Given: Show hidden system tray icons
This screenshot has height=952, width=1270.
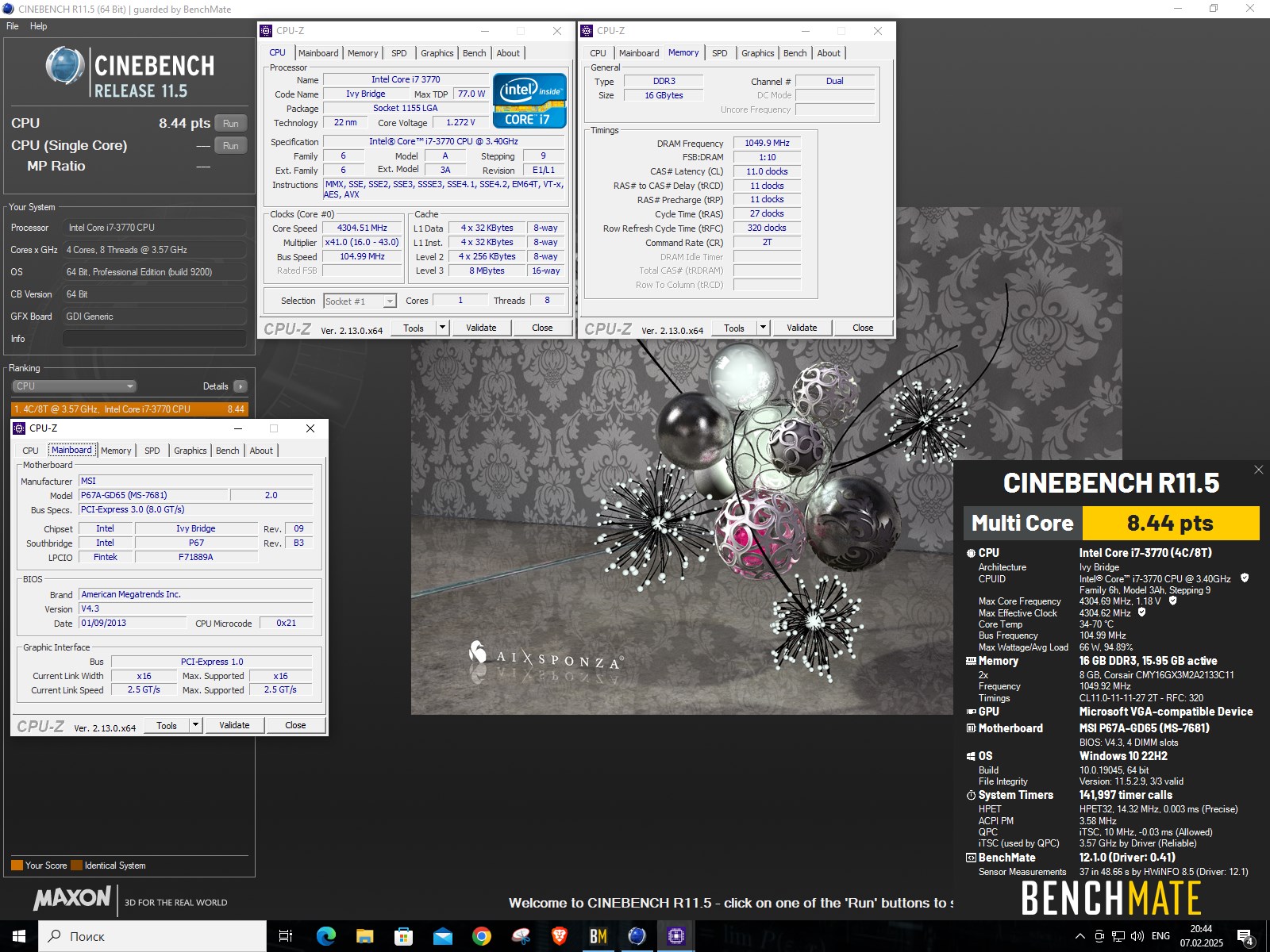Looking at the screenshot, I should pyautogui.click(x=1080, y=936).
